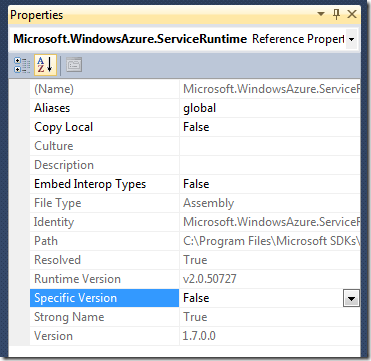This screenshot has width=371, height=361.
Task: Select the Alphabetical sort button
Action: 45,65
